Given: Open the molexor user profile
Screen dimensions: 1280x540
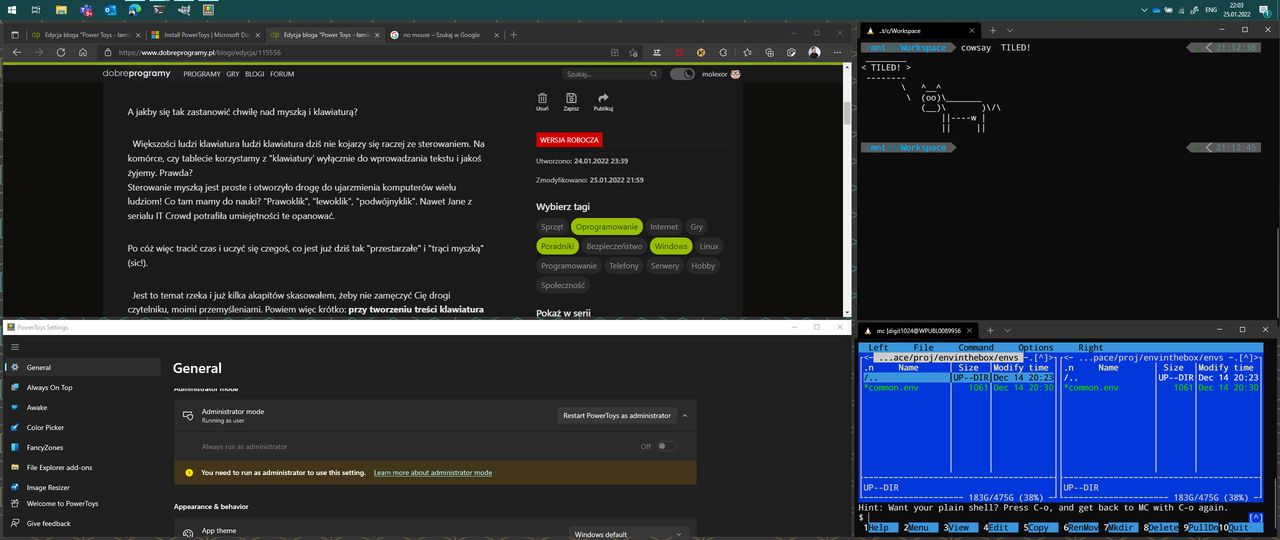Looking at the screenshot, I should [721, 74].
